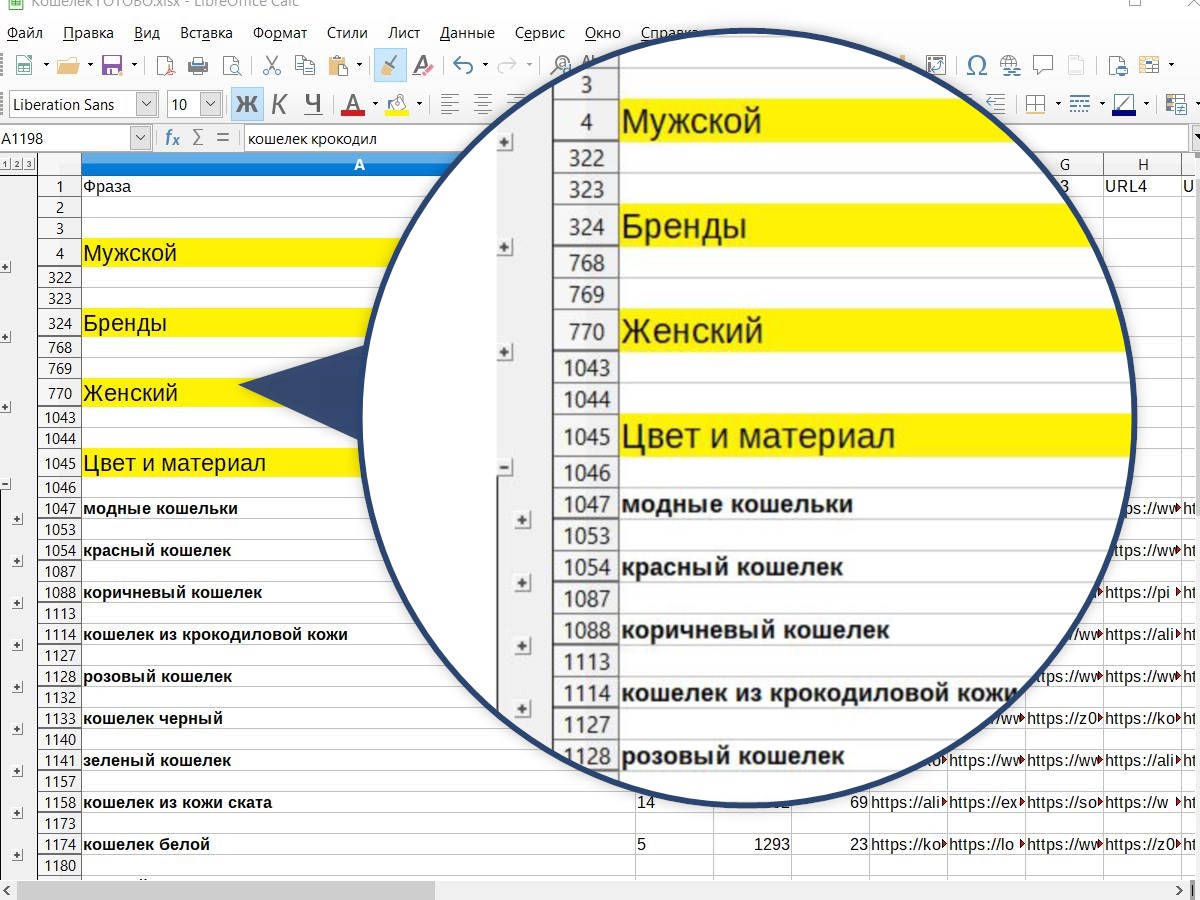1200x900 pixels.
Task: Show outline level 1
Action: 6,164
